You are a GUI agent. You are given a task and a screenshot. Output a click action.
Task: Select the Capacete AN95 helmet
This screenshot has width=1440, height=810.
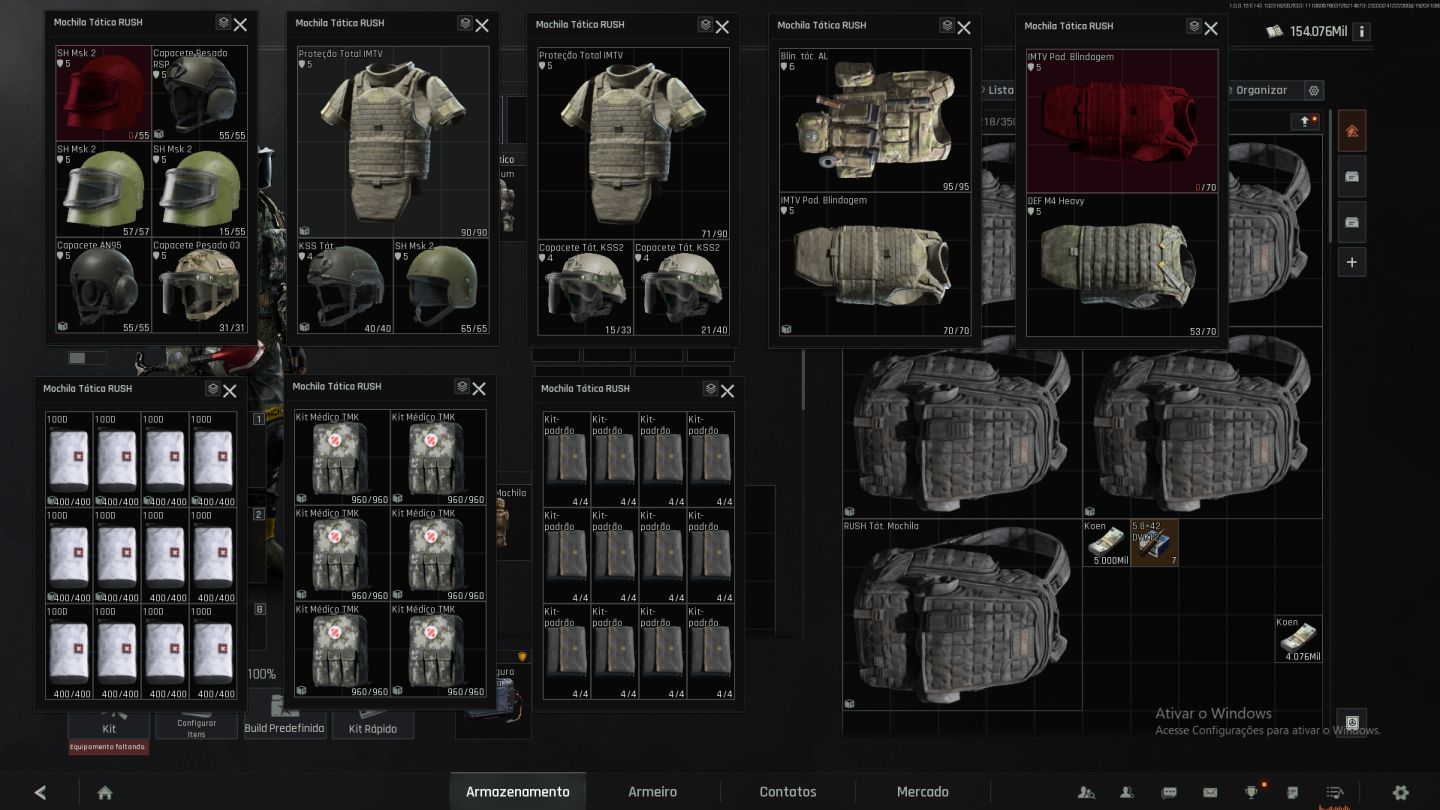point(103,285)
